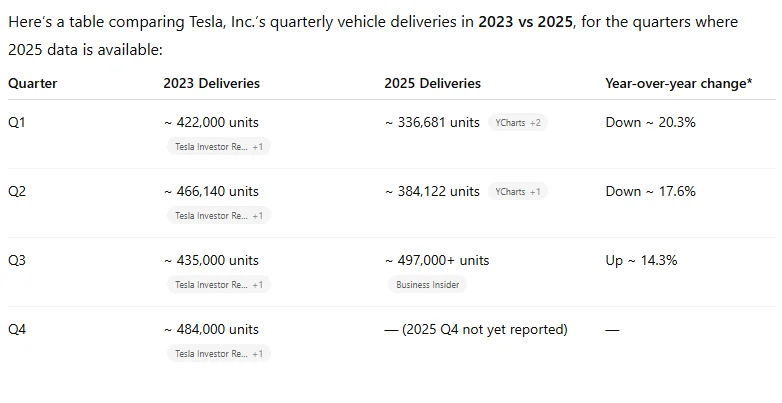Click the Quarter column header
The width and height of the screenshot is (782, 403).
click(33, 84)
